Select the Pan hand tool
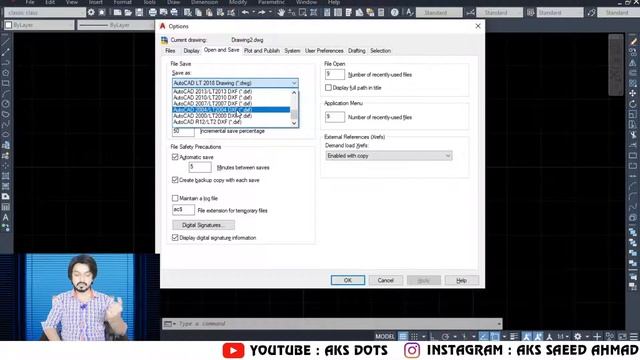This screenshot has width=640, height=360. (281, 13)
